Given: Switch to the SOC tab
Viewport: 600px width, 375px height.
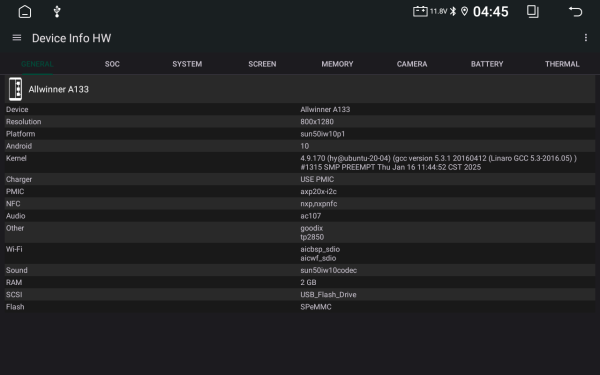Looking at the screenshot, I should 112,64.
